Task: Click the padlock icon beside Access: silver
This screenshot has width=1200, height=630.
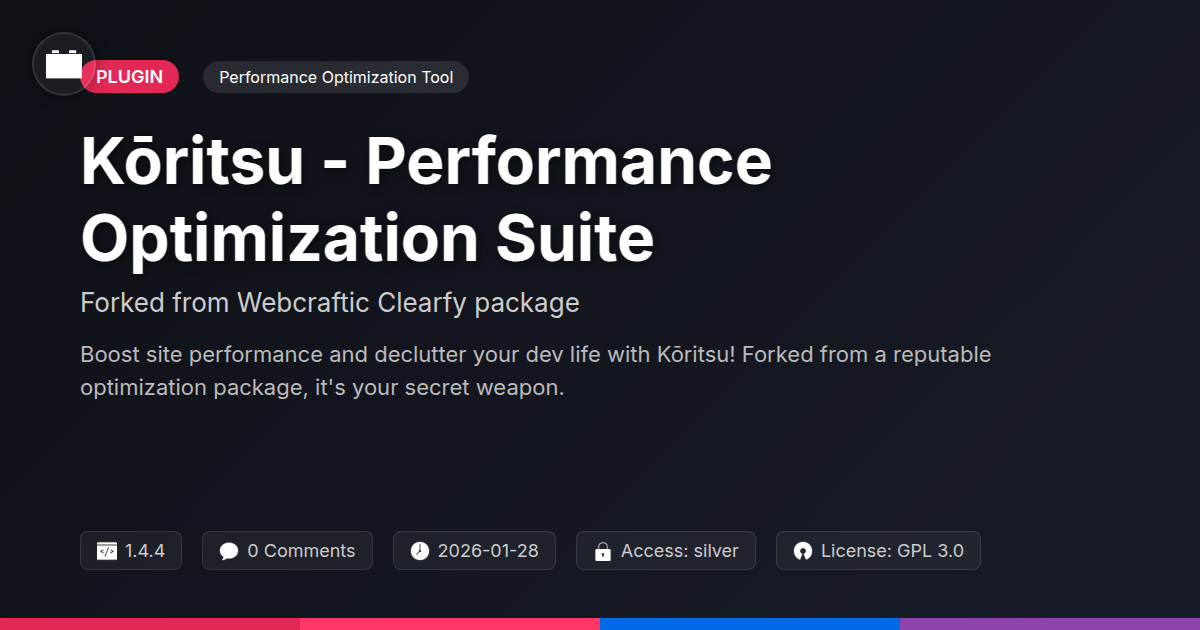Action: 603,551
